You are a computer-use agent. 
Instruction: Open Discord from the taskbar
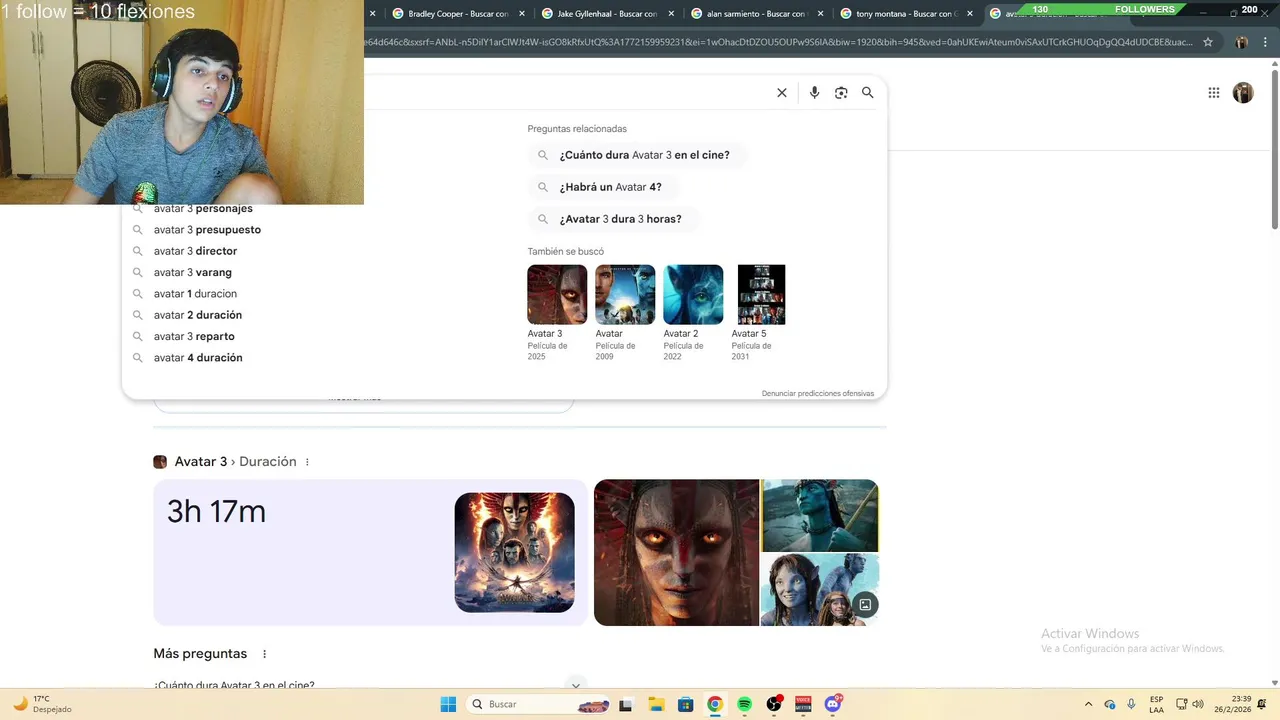(x=833, y=704)
